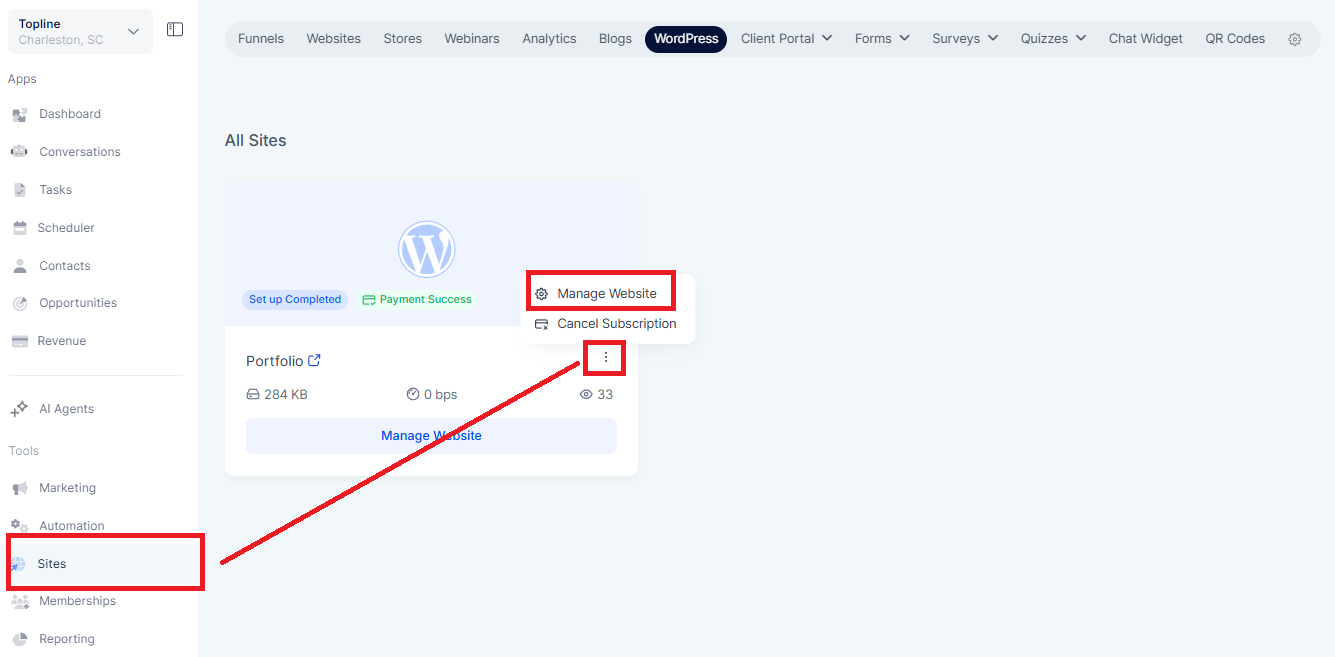Click card icon next to Cancel Subscription

tap(541, 324)
